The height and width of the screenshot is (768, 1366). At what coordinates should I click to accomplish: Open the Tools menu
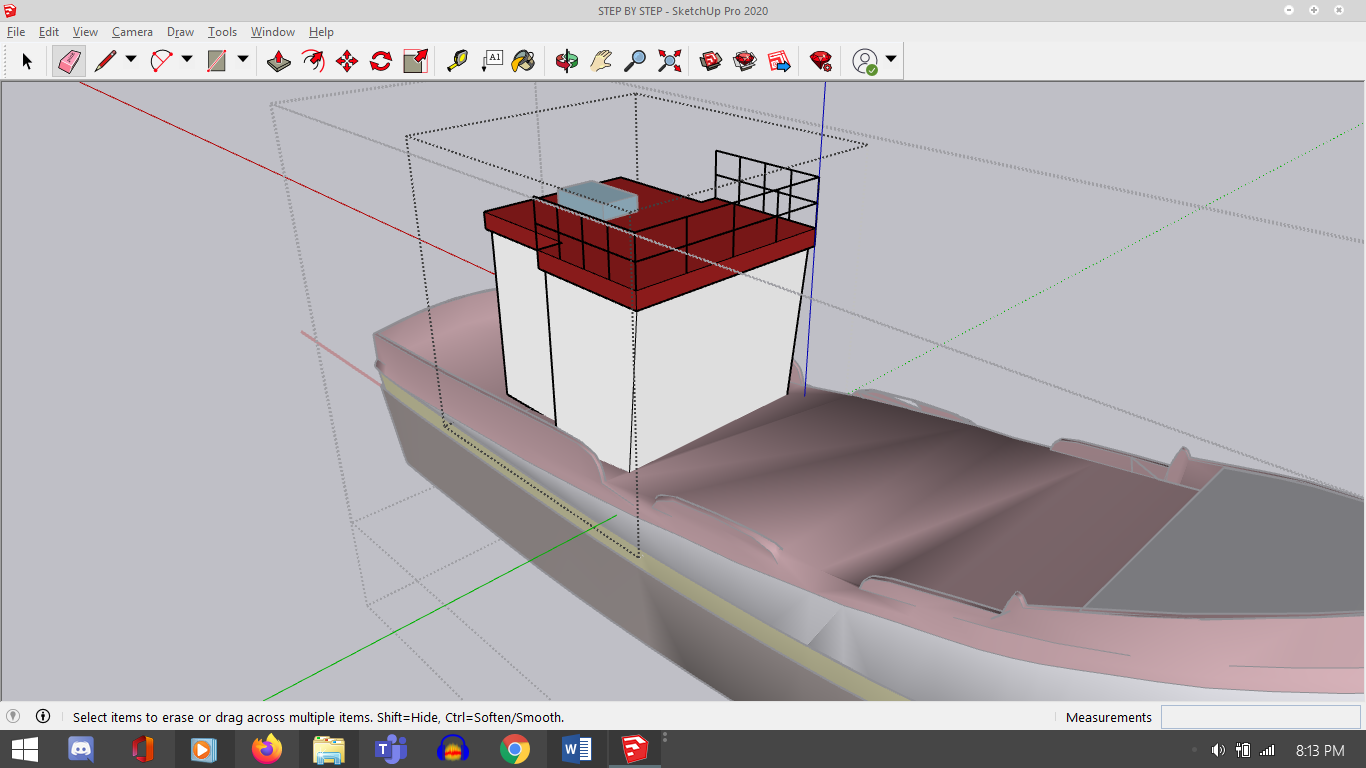coord(222,32)
